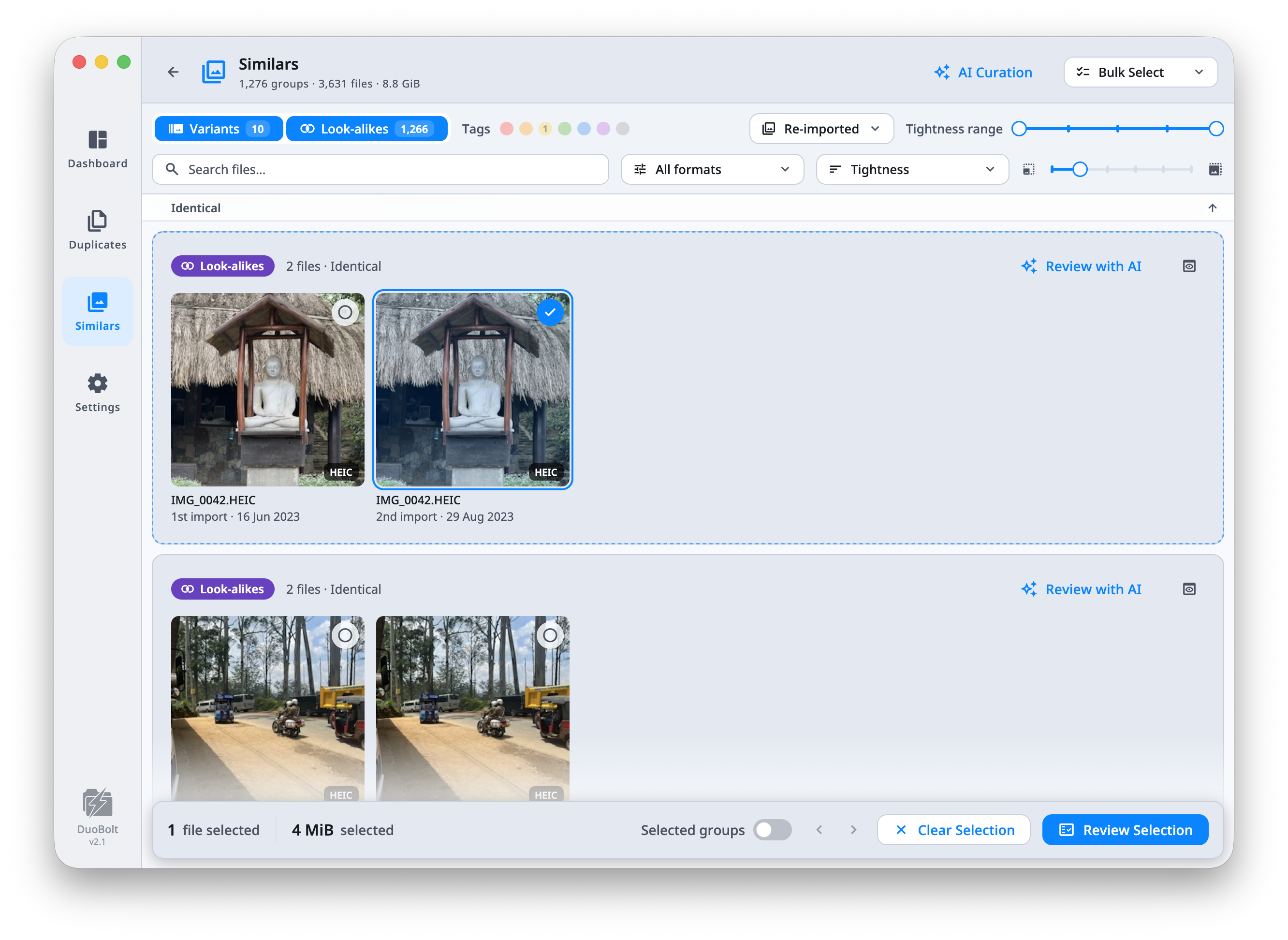Click the search magnifier icon

pyautogui.click(x=172, y=169)
